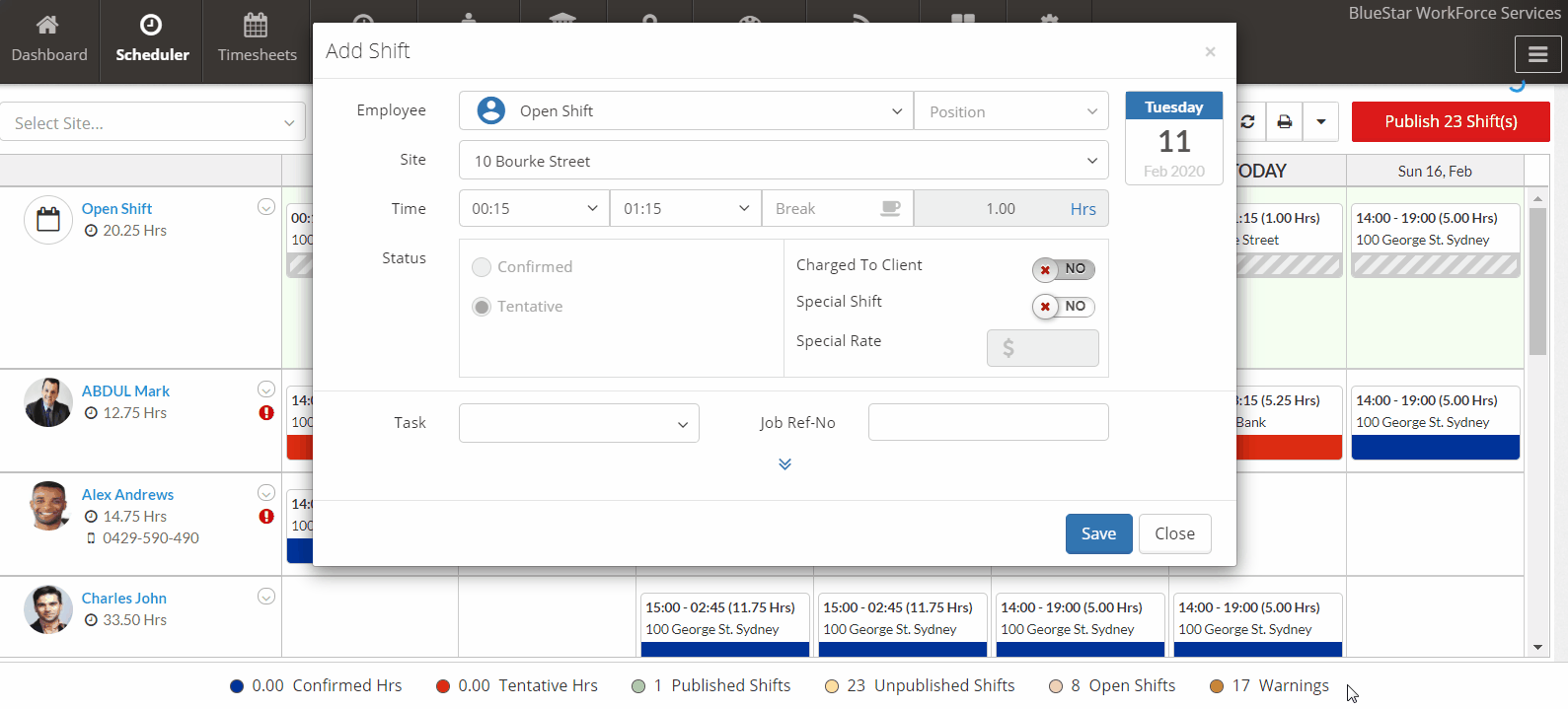Click the coffee cup break icon
The width and height of the screenshot is (1568, 709).
tap(890, 208)
